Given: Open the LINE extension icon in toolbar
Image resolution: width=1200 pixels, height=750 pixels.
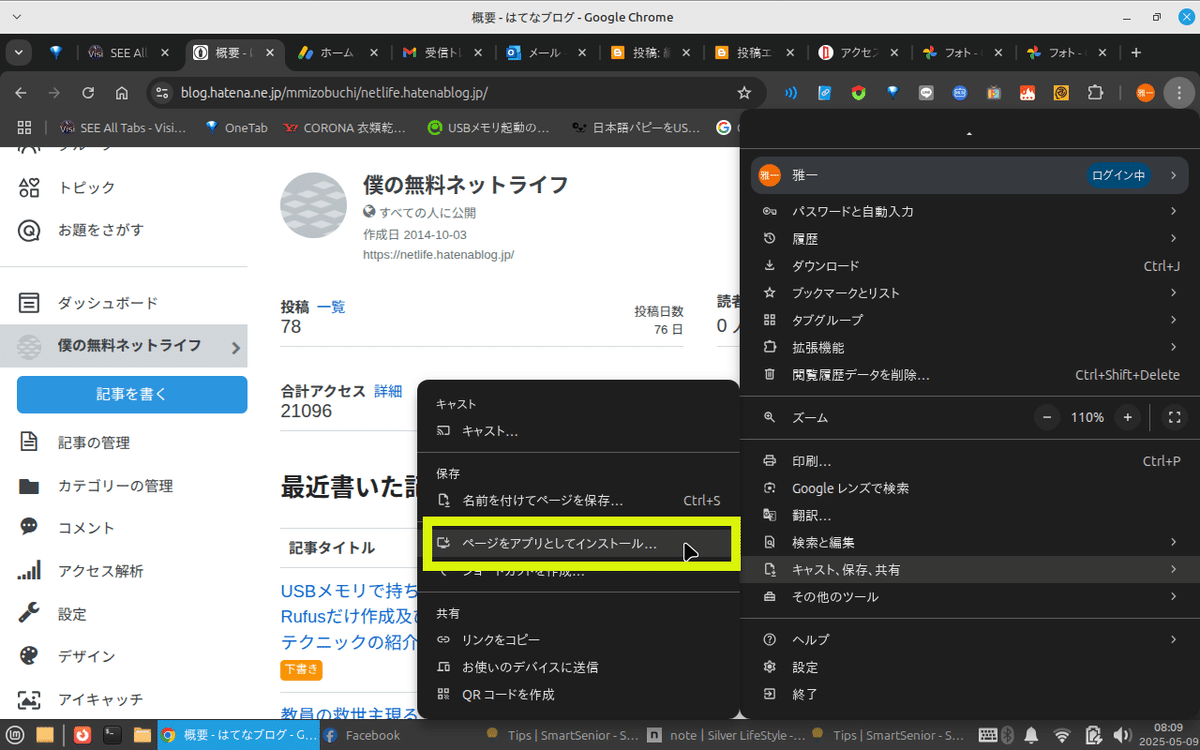Looking at the screenshot, I should tap(925, 92).
